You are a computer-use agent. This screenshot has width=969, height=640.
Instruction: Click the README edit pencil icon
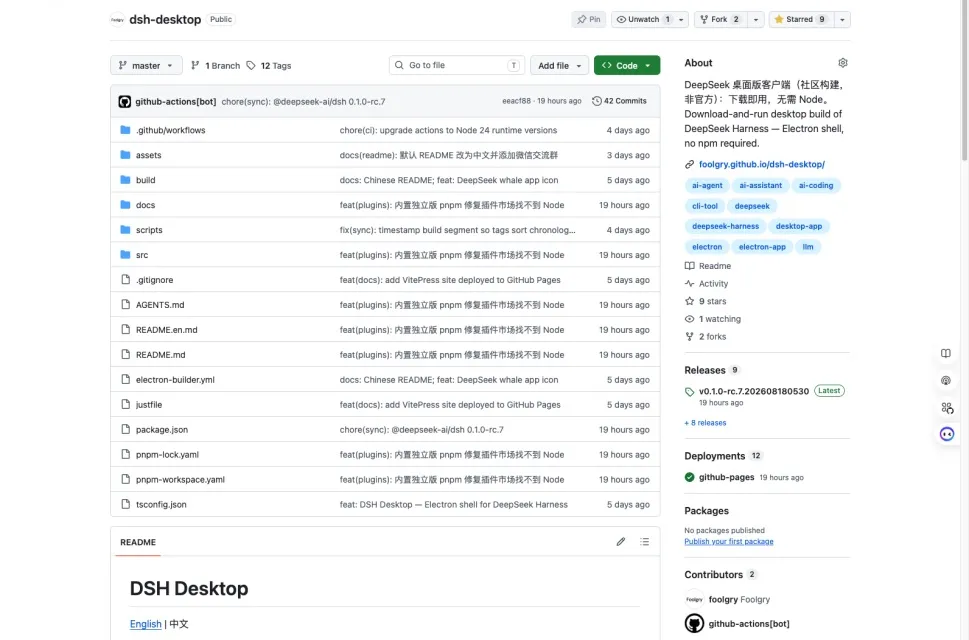point(620,542)
